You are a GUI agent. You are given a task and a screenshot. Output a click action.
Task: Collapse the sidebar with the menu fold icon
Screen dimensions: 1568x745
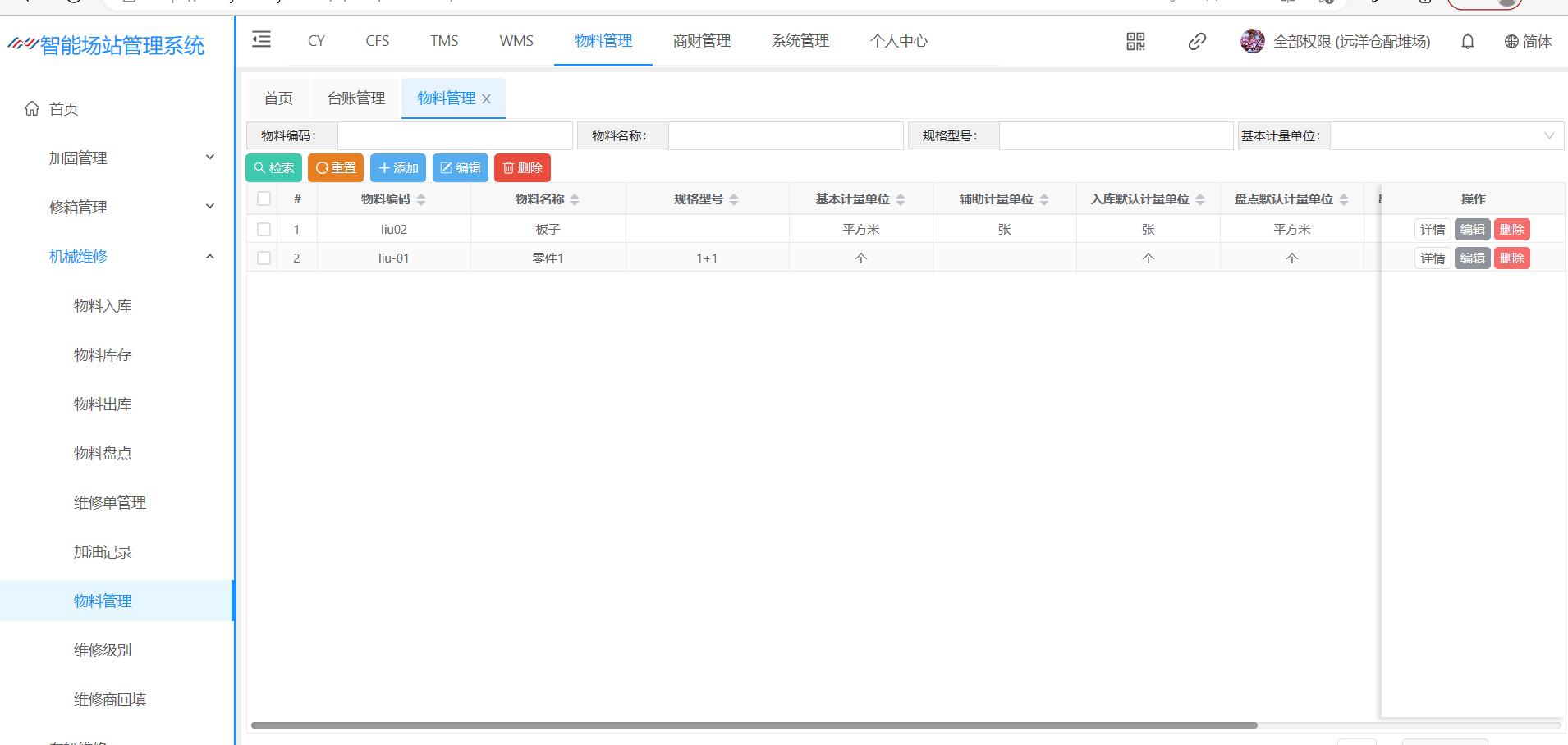pos(261,39)
